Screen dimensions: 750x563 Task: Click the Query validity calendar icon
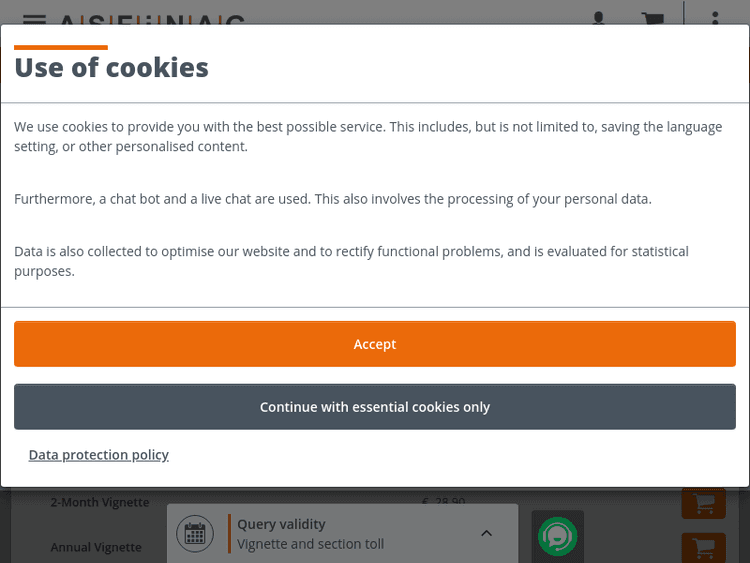pos(195,534)
